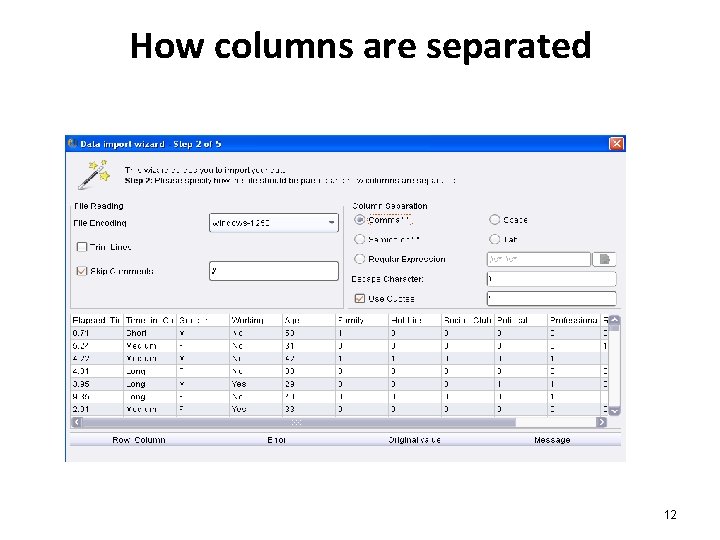Uncheck the Use Quotes checkbox

(x=360, y=299)
